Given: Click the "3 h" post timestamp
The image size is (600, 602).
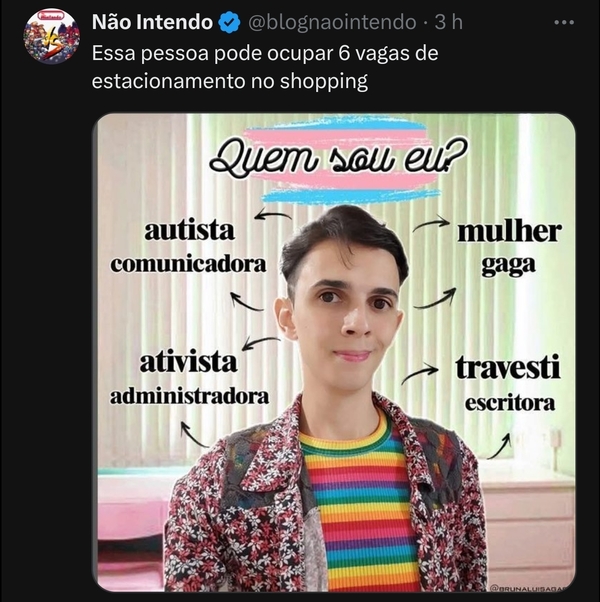Looking at the screenshot, I should click(x=449, y=22).
